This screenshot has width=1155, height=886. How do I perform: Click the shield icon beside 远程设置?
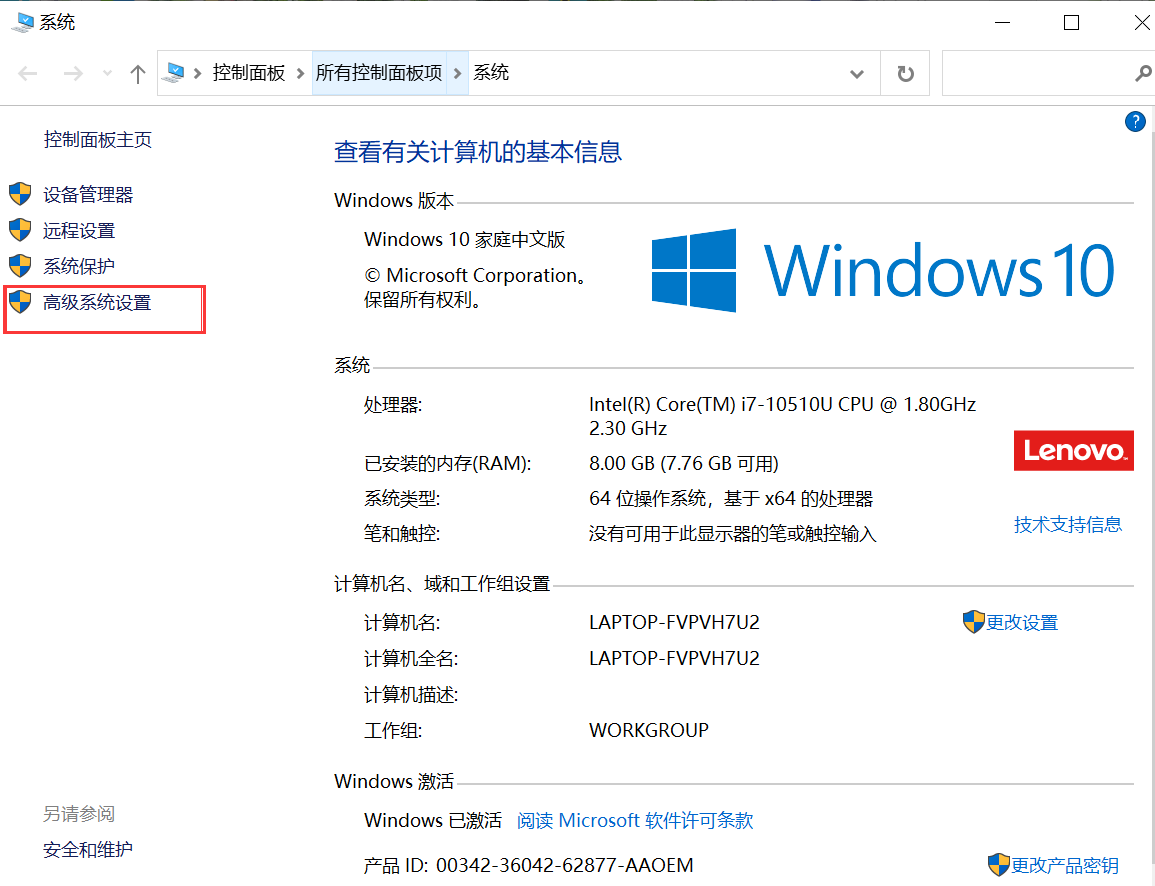tap(20, 230)
